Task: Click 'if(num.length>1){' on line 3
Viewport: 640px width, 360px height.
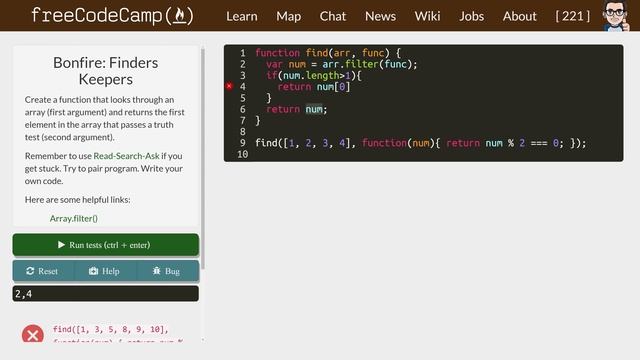Action: (x=313, y=76)
